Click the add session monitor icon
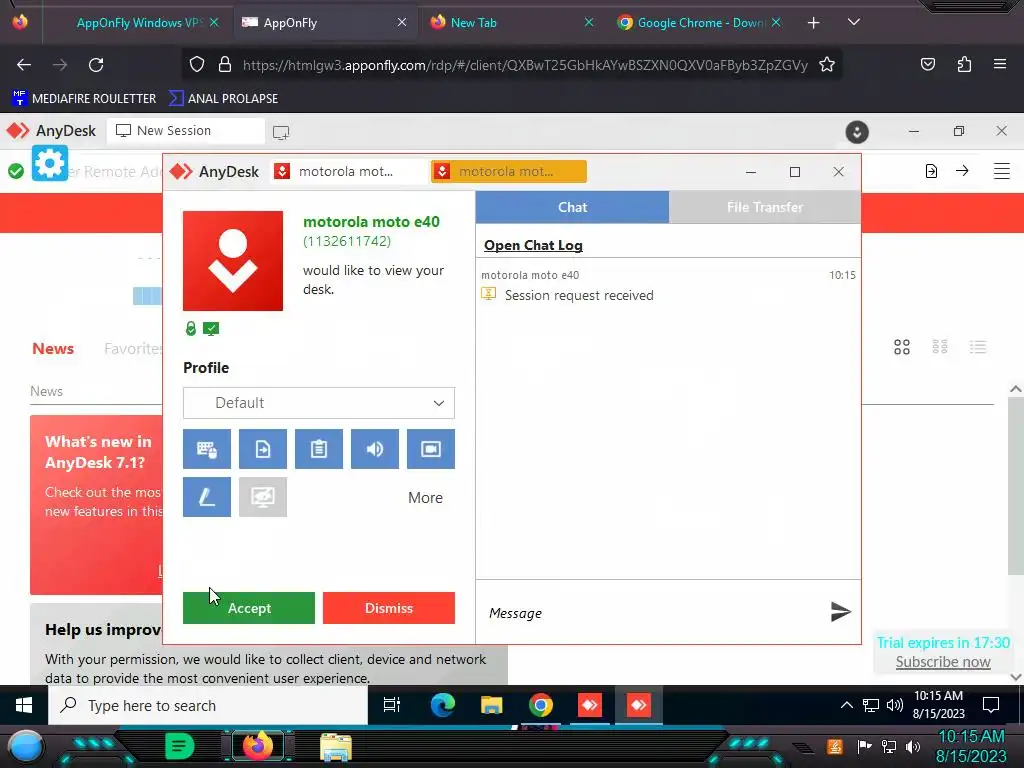Image resolution: width=1024 pixels, height=768 pixels. click(281, 133)
